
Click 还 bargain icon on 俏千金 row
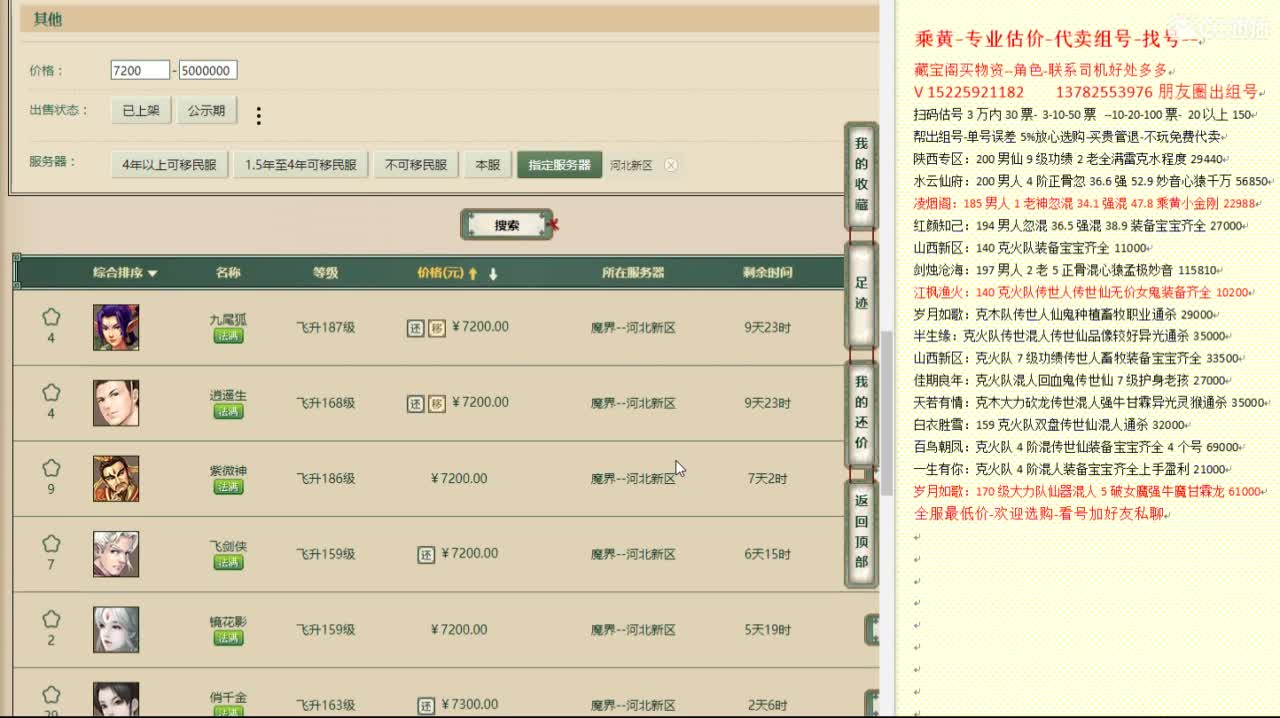(x=426, y=705)
